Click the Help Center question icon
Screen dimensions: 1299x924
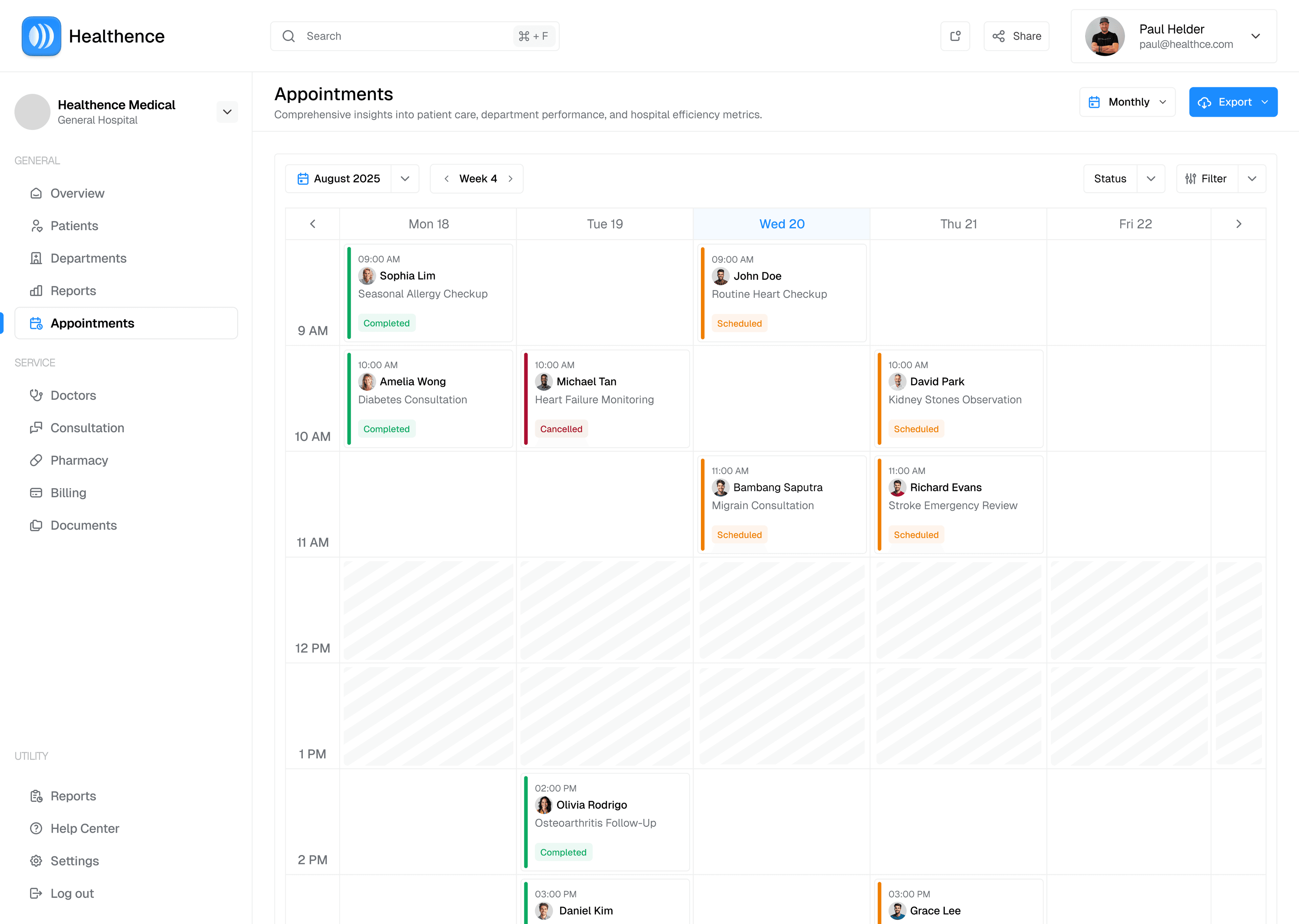36,828
